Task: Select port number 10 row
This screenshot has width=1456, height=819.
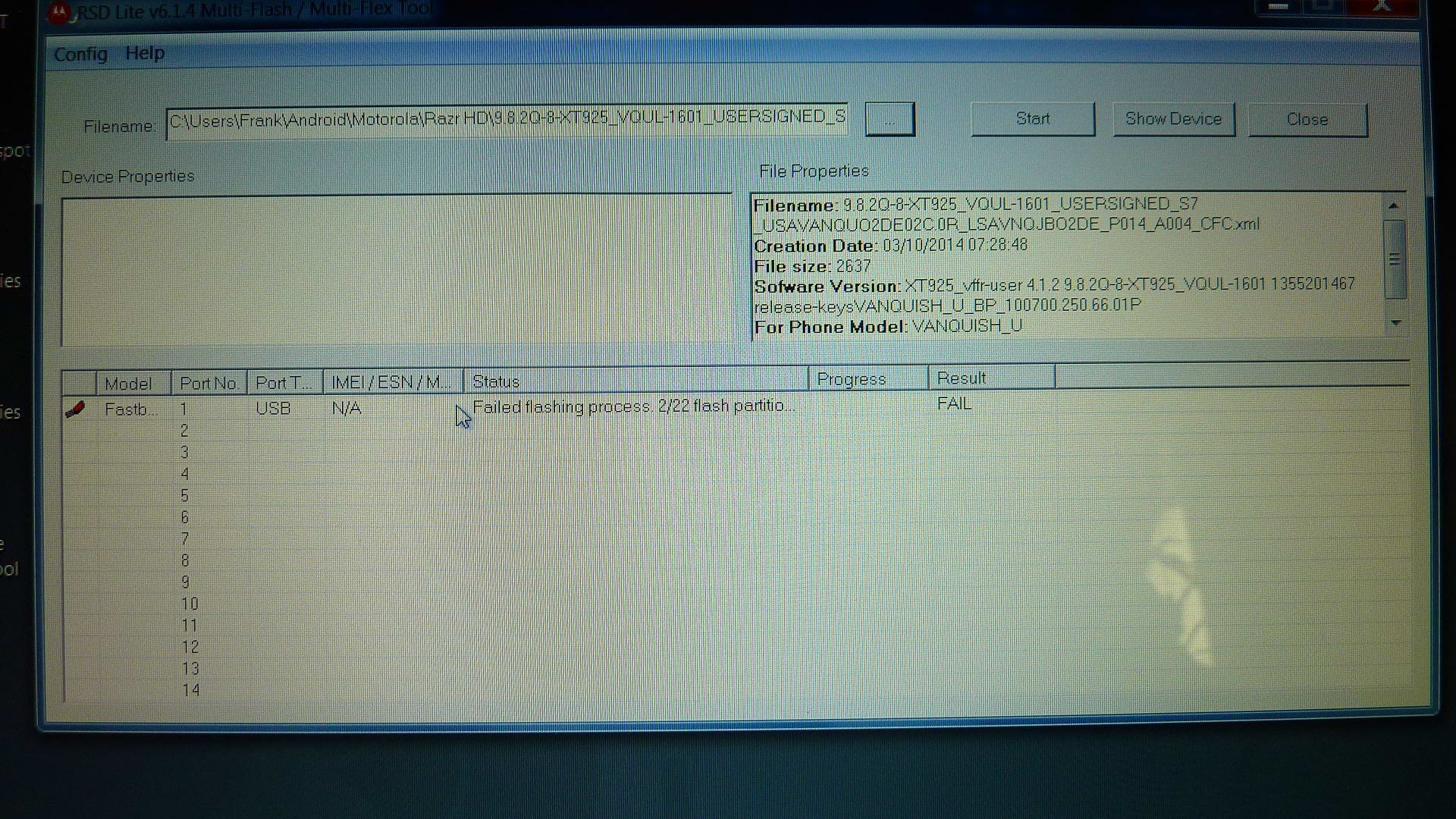Action: pyautogui.click(x=190, y=604)
